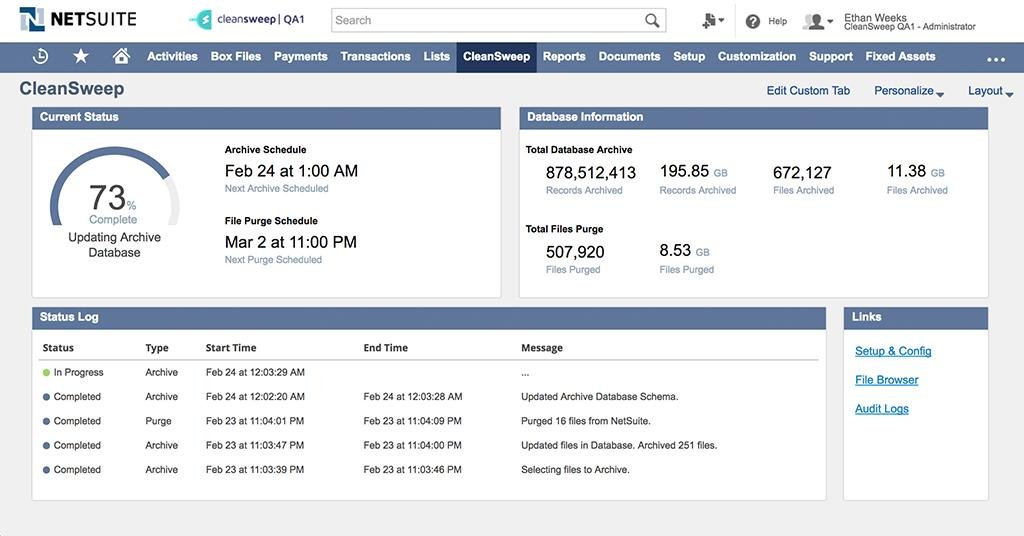Open the Support menu
Screen dimensions: 1024x536
tap(831, 57)
